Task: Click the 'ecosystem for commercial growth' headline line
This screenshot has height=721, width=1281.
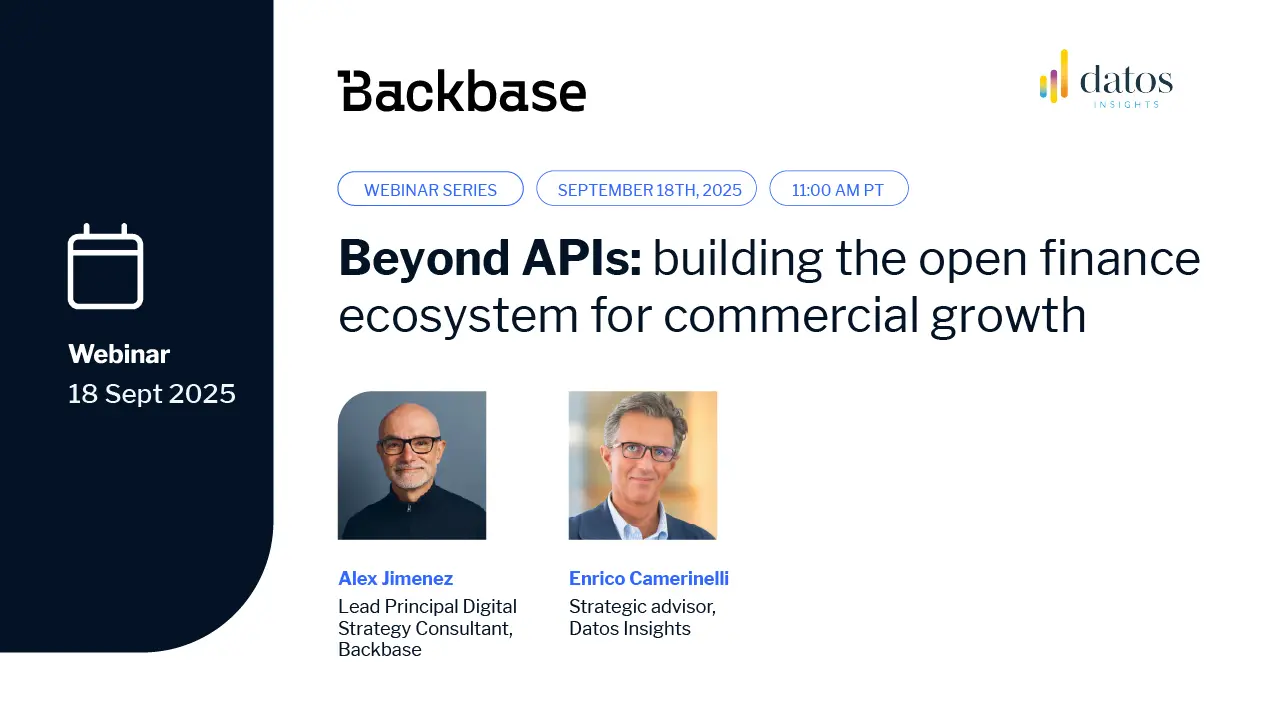Action: pos(712,315)
